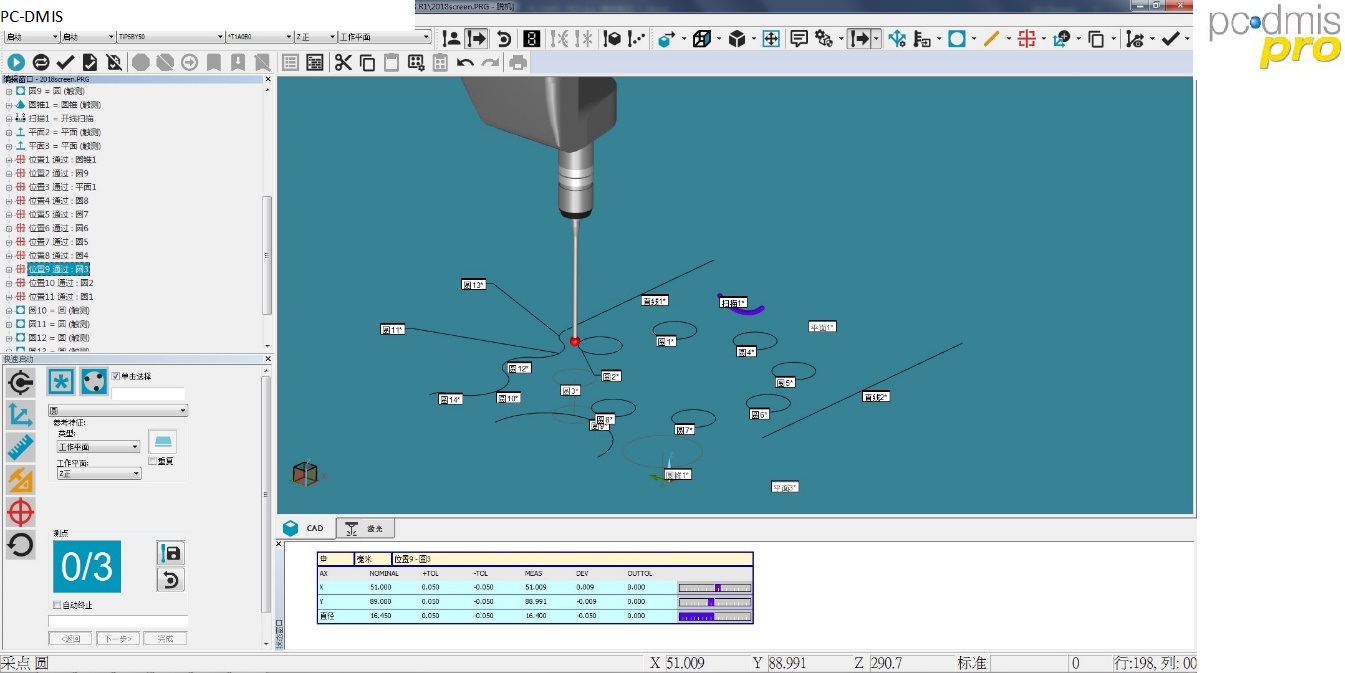Select tree item 平面2 in edit window
The height and width of the screenshot is (673, 1345).
tap(64, 132)
